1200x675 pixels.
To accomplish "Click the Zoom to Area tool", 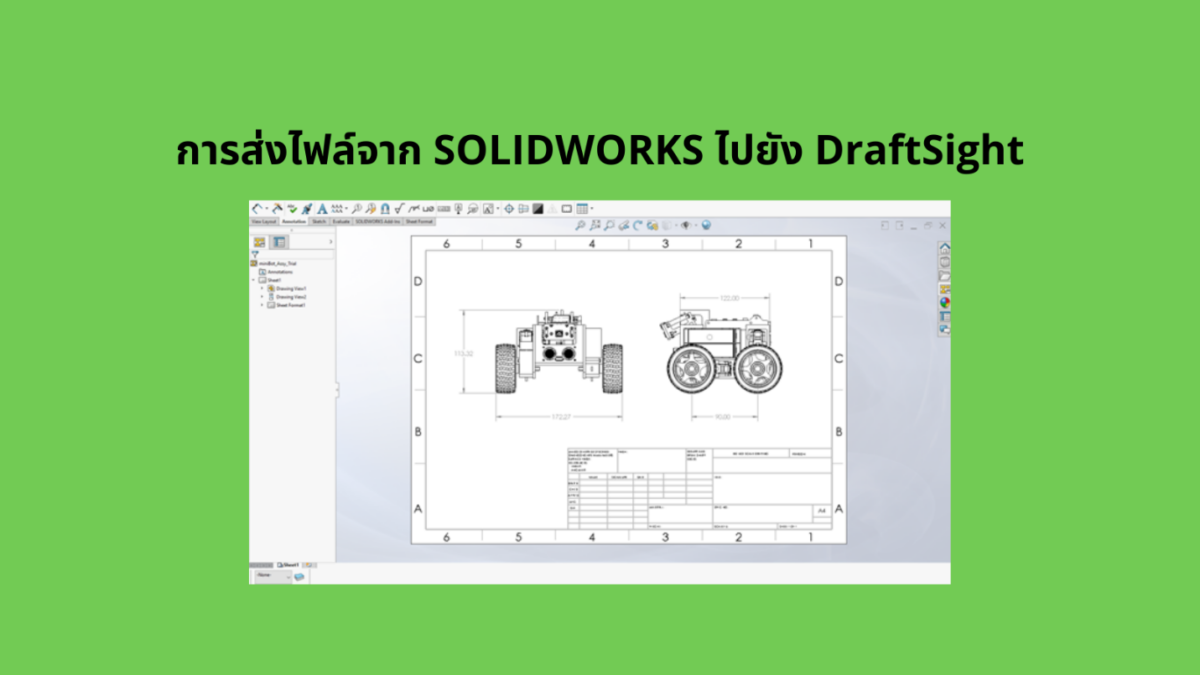I will [x=593, y=224].
